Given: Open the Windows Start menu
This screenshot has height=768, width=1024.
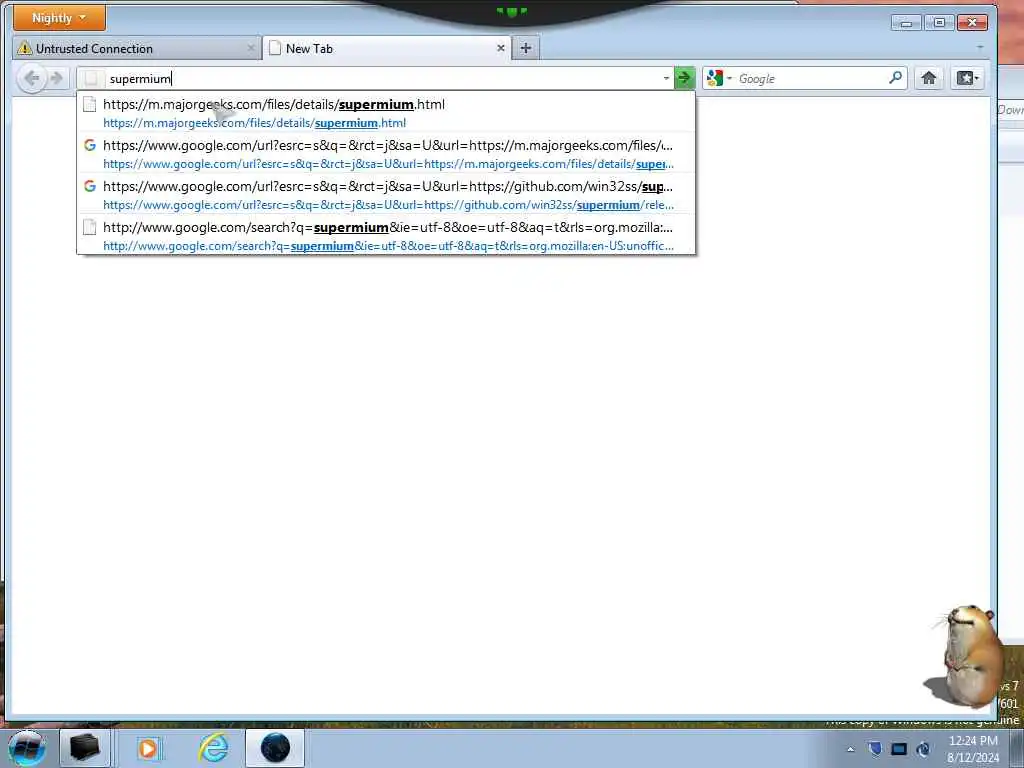Looking at the screenshot, I should coord(27,748).
